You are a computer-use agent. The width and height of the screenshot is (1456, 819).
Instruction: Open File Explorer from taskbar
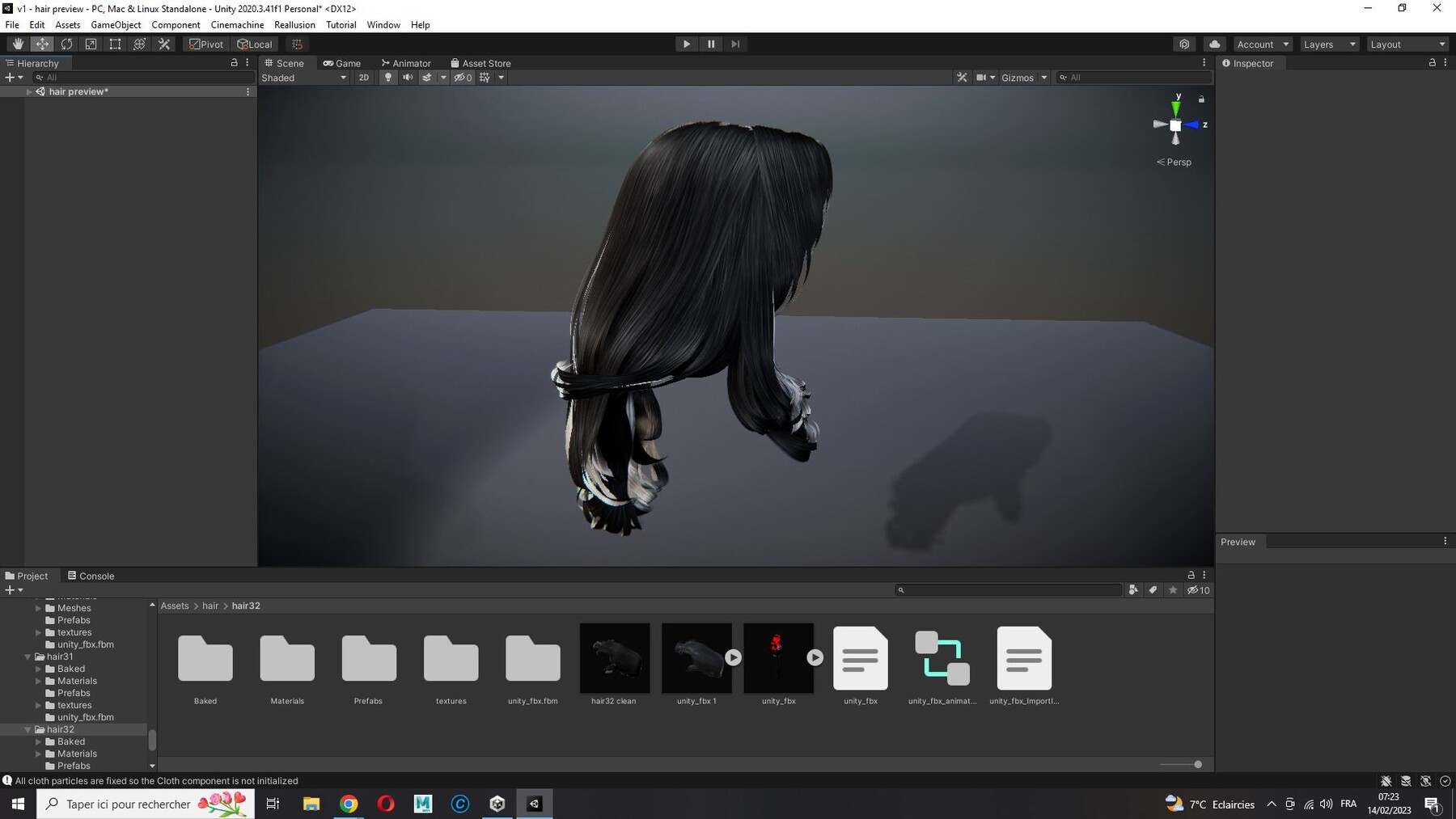pos(311,804)
